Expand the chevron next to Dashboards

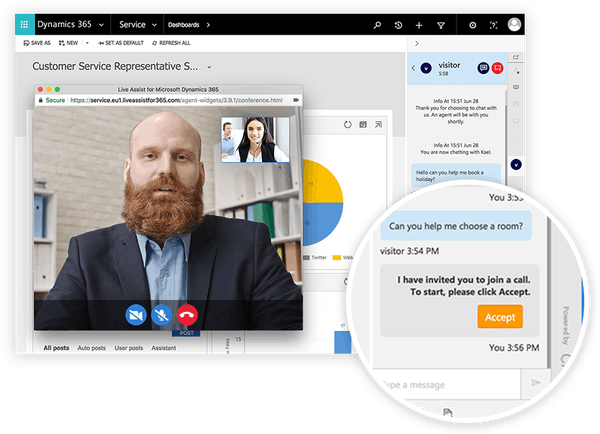(208, 25)
